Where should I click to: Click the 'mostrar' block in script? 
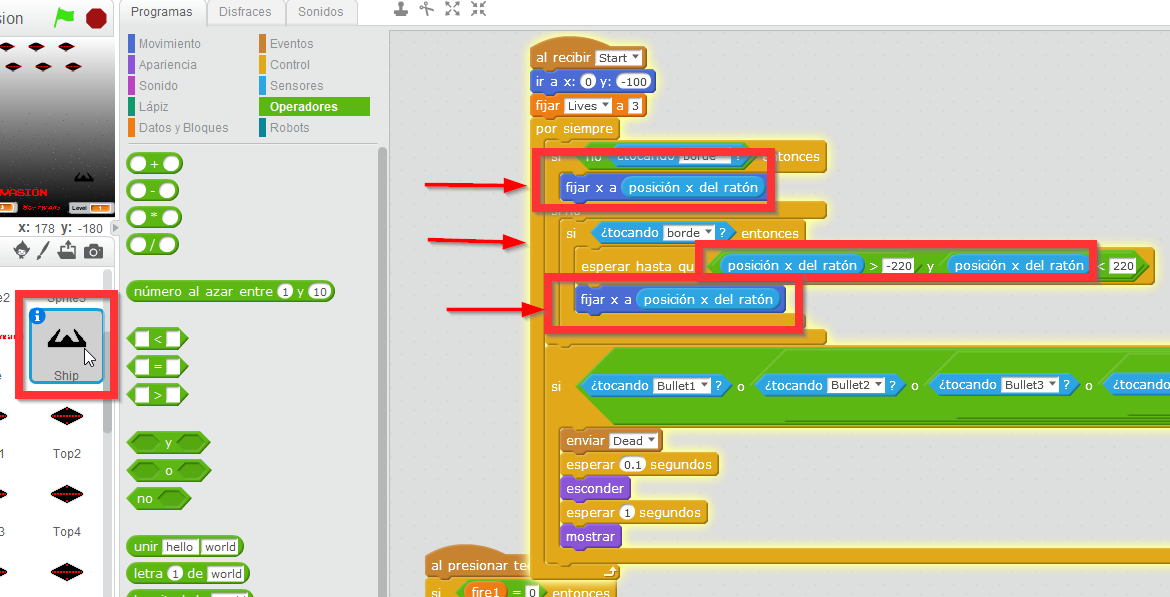590,537
